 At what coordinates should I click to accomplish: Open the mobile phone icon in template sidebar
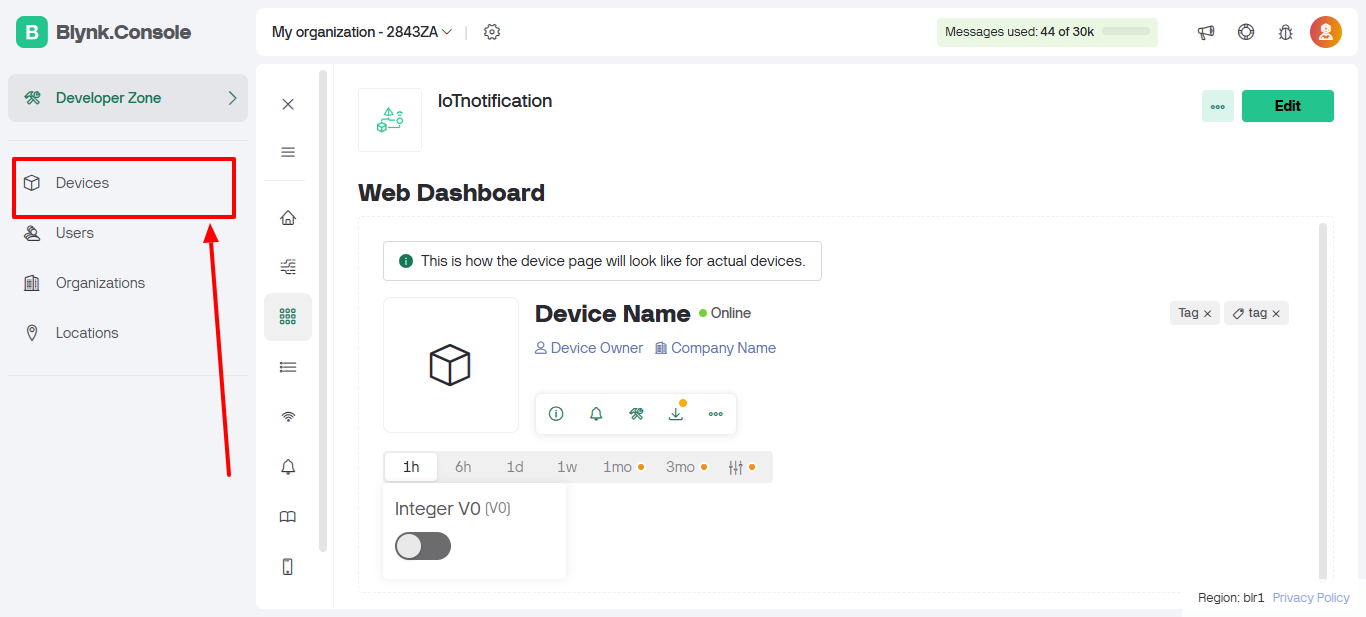pyautogui.click(x=288, y=567)
